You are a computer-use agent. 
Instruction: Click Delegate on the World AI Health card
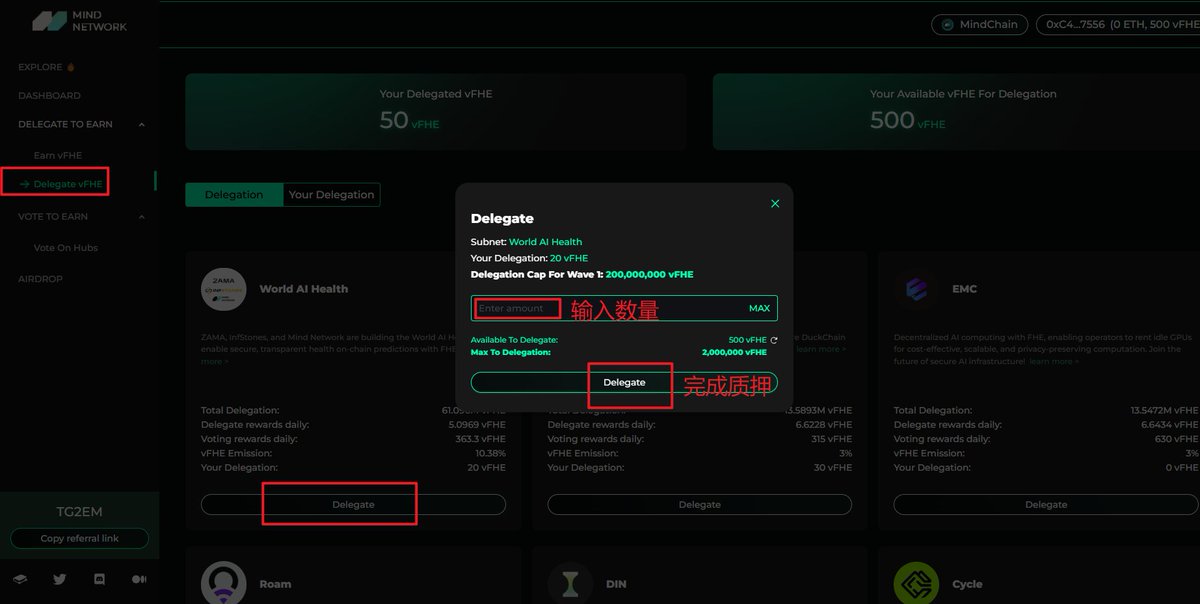[x=353, y=505]
